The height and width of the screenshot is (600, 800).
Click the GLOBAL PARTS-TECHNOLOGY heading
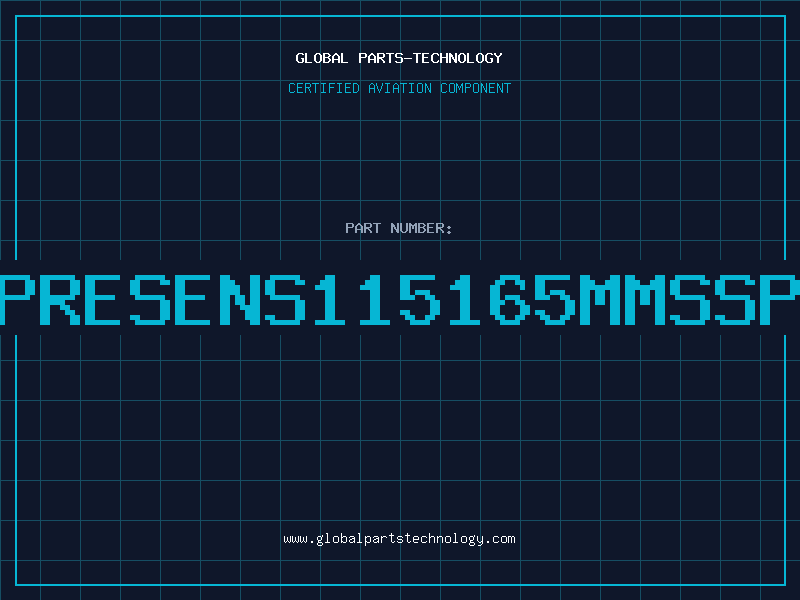coord(399,58)
